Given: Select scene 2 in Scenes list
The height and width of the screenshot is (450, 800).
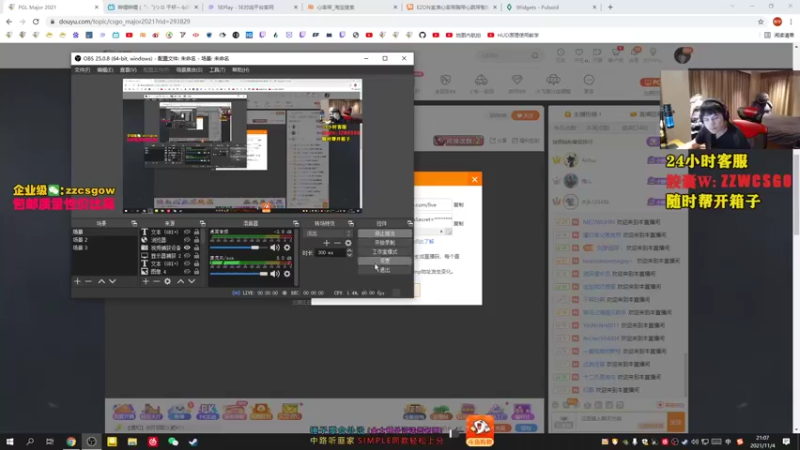Looking at the screenshot, I should point(104,239).
